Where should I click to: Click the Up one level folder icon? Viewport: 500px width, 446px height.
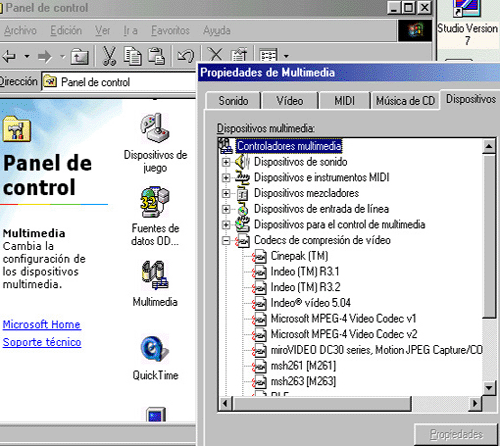pyautogui.click(x=80, y=56)
